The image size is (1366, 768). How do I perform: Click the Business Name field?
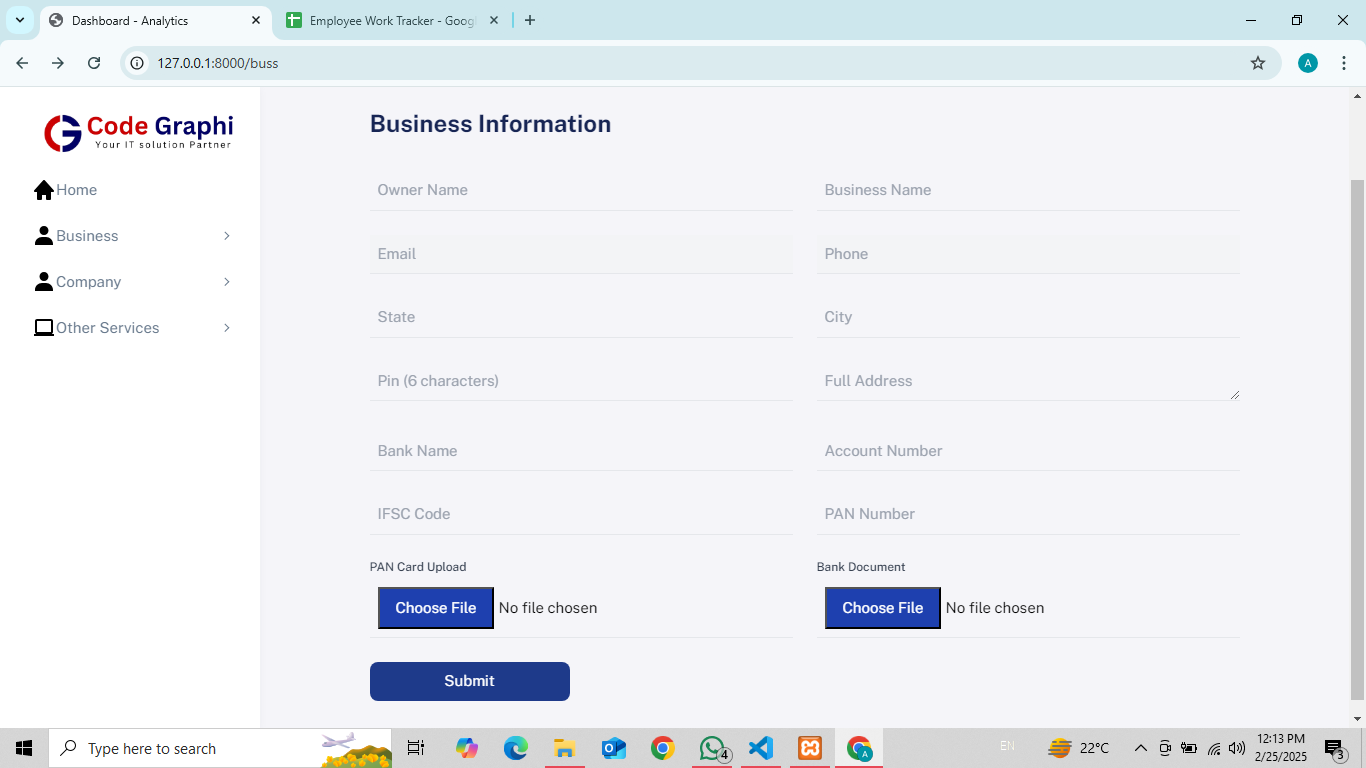point(1028,190)
